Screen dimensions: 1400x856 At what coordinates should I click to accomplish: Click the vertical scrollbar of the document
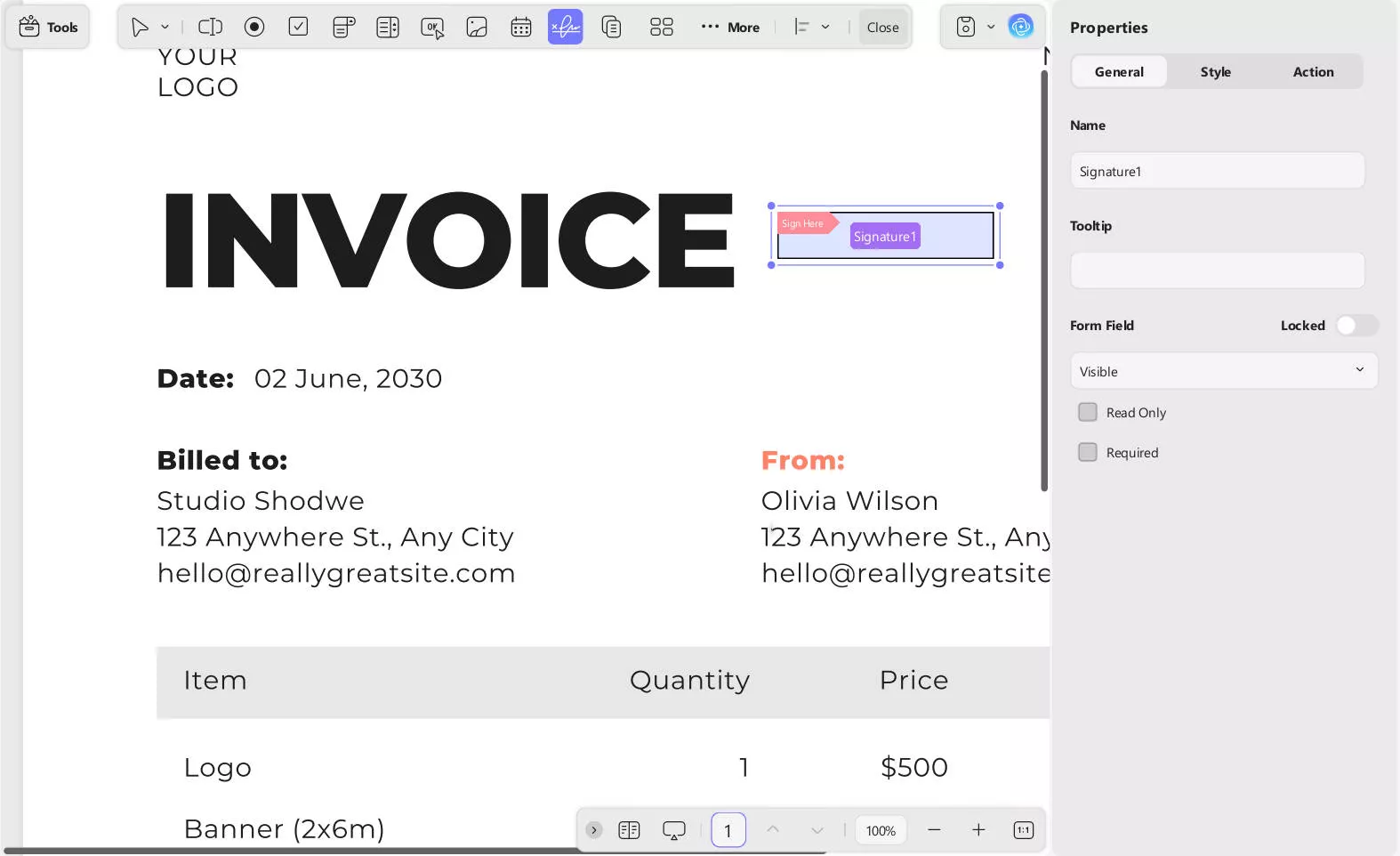click(x=1044, y=280)
